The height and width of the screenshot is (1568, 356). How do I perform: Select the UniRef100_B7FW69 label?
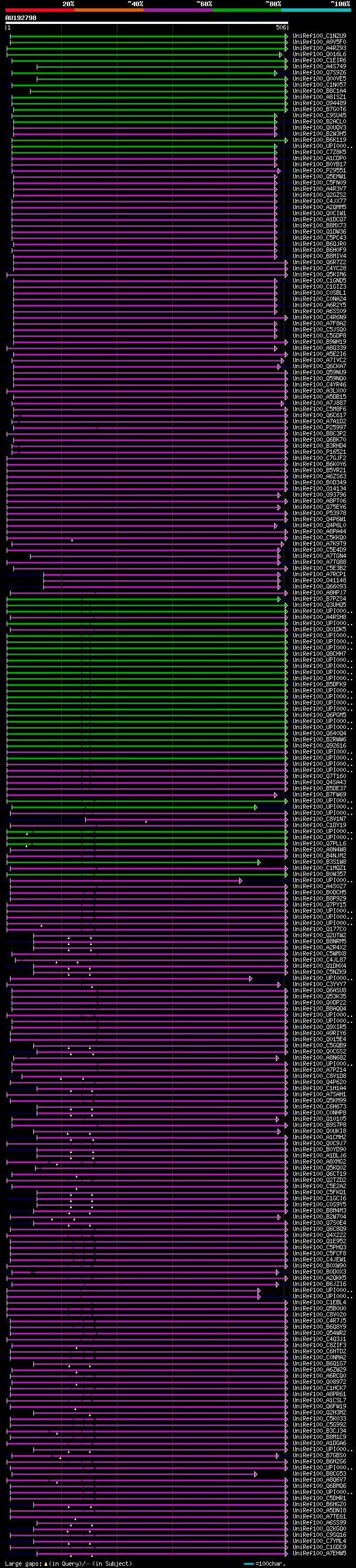point(319,794)
